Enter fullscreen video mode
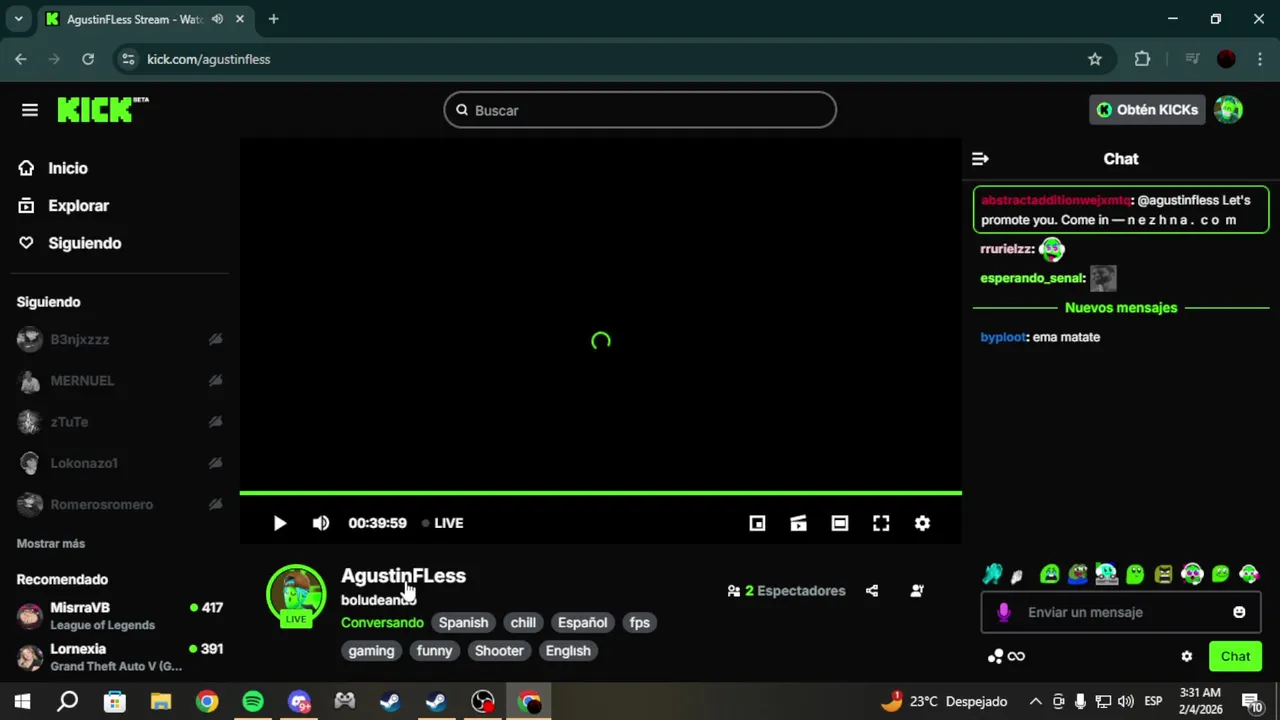 (x=881, y=523)
